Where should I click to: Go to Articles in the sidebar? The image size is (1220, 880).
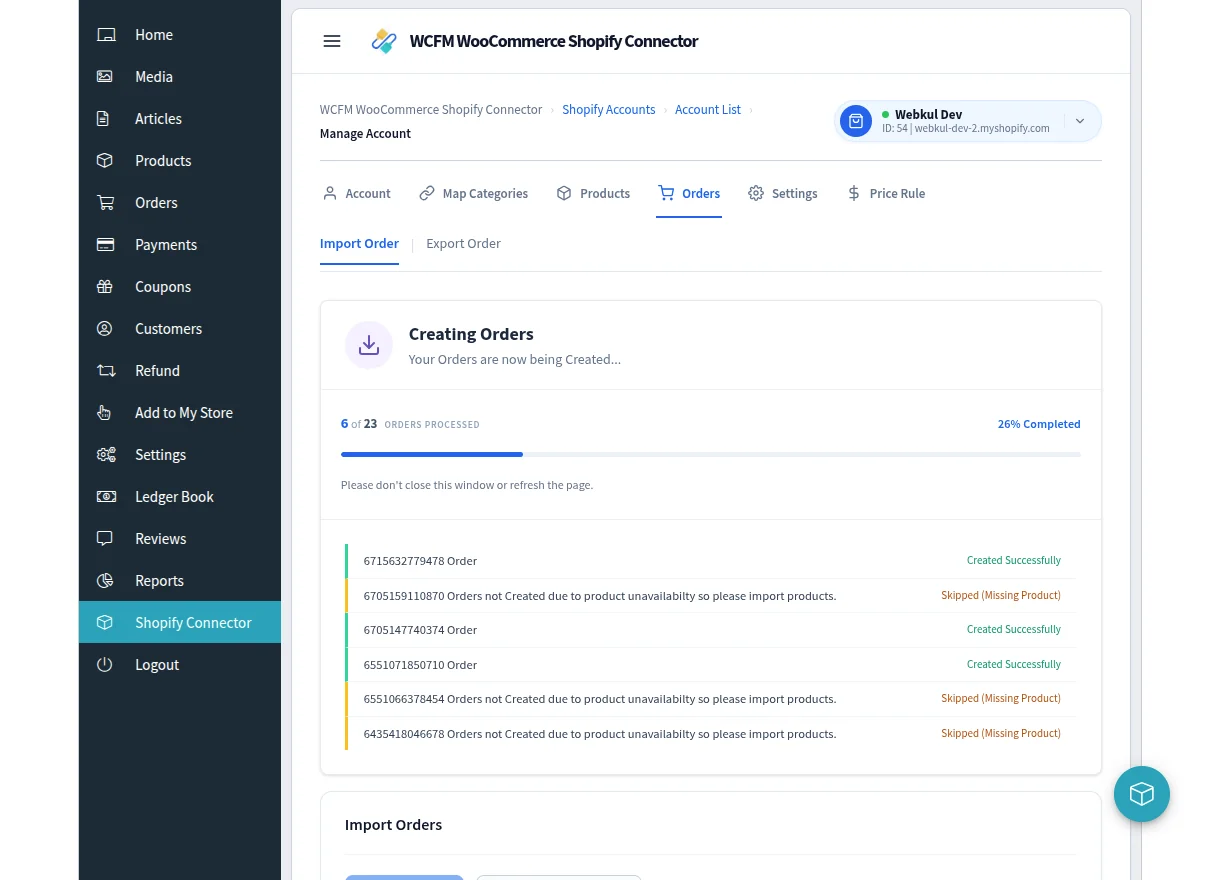tap(180, 119)
